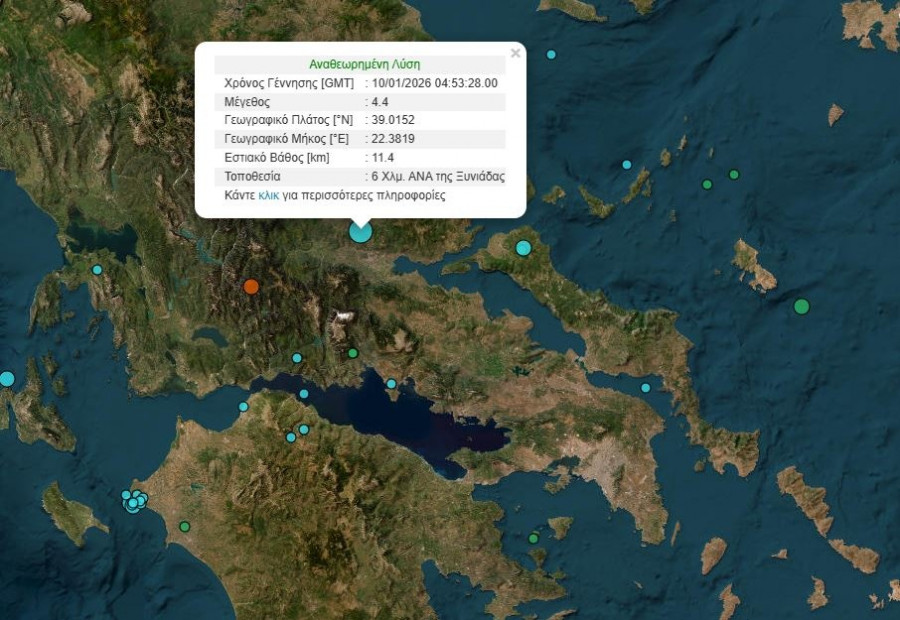This screenshot has height=620, width=900.
Task: Click the green dot near Atalanti
Action: 352,352
